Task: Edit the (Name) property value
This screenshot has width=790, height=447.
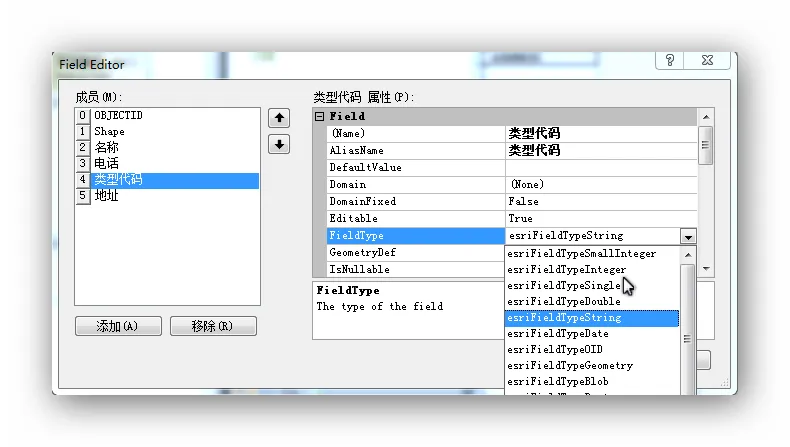Action: (601, 134)
